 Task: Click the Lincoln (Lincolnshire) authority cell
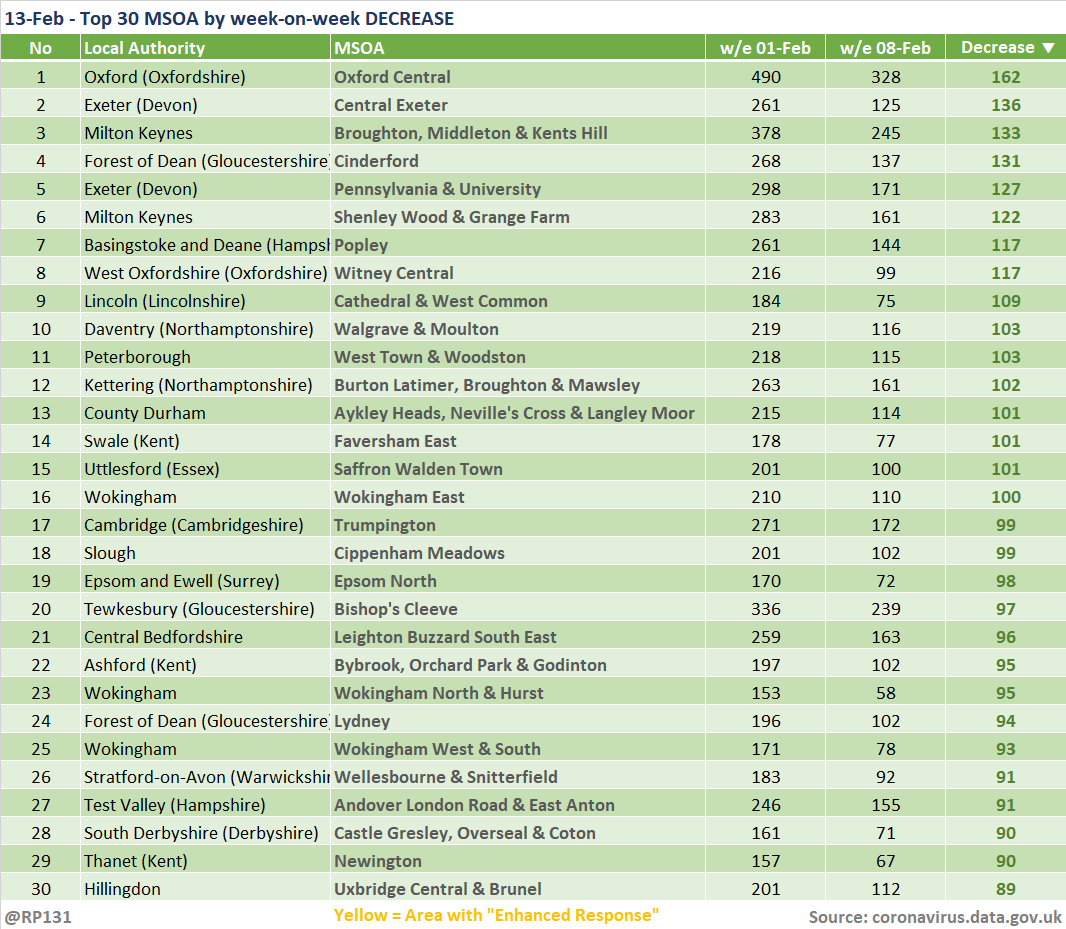[x=205, y=301]
